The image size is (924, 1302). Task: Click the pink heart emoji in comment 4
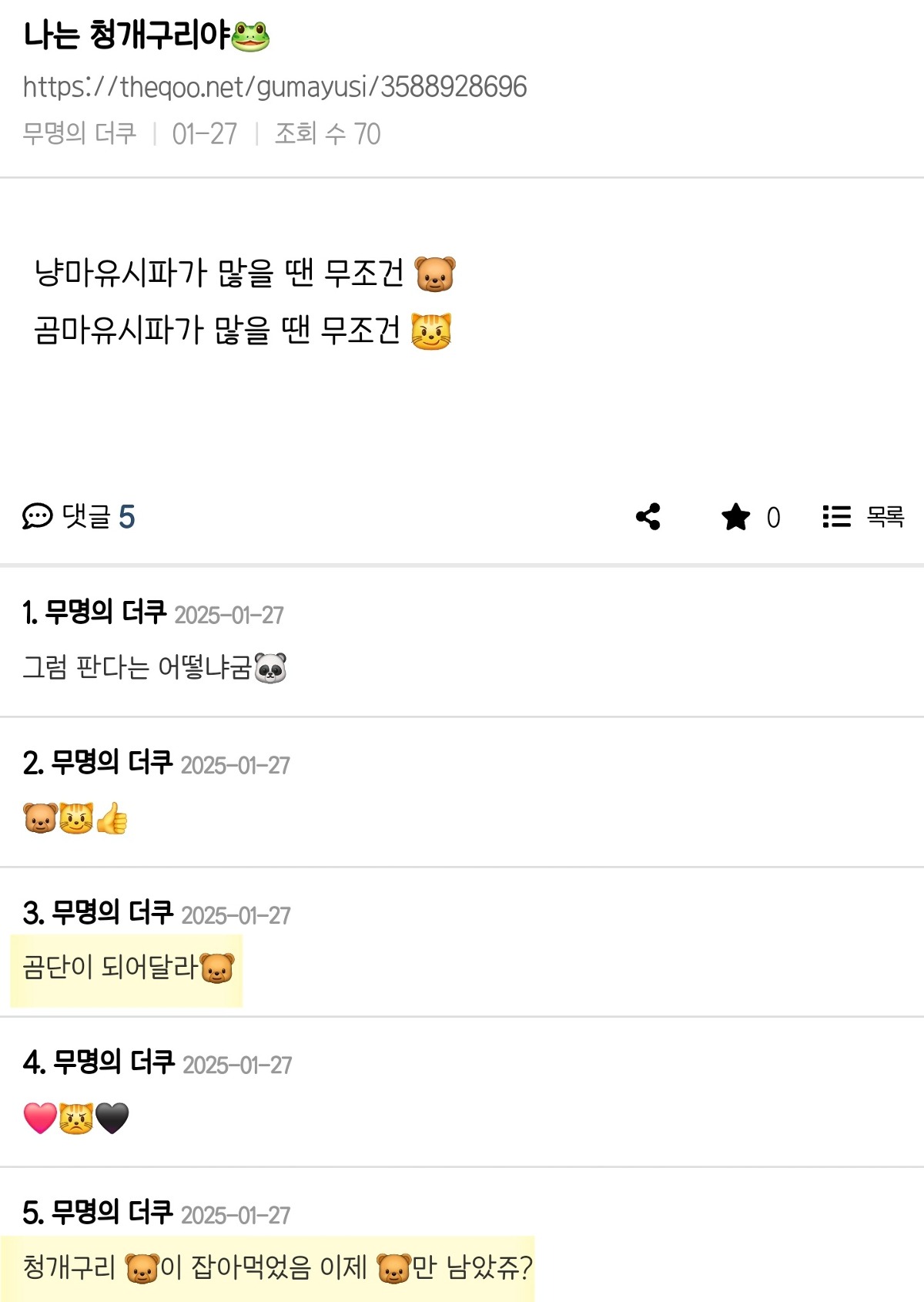40,1118
